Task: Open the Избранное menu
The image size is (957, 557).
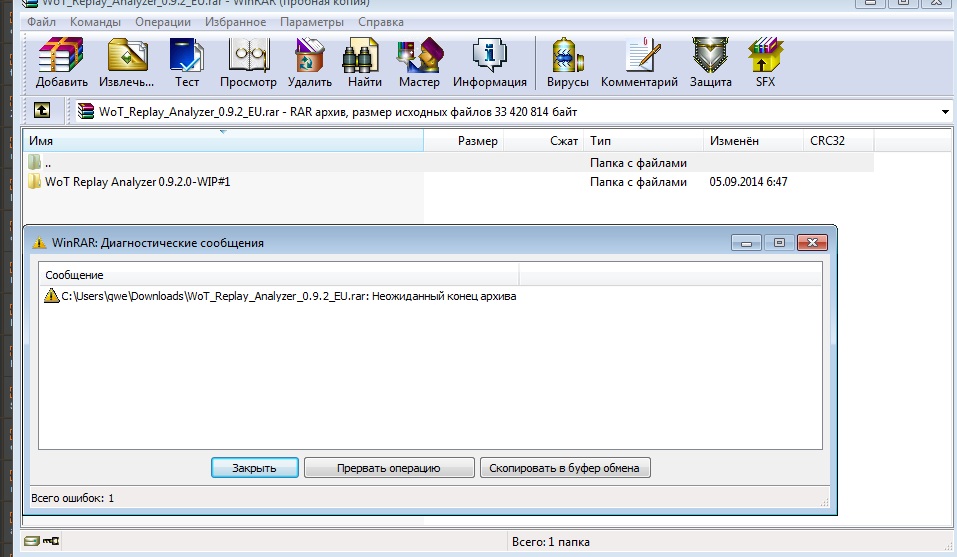Action: coord(236,22)
